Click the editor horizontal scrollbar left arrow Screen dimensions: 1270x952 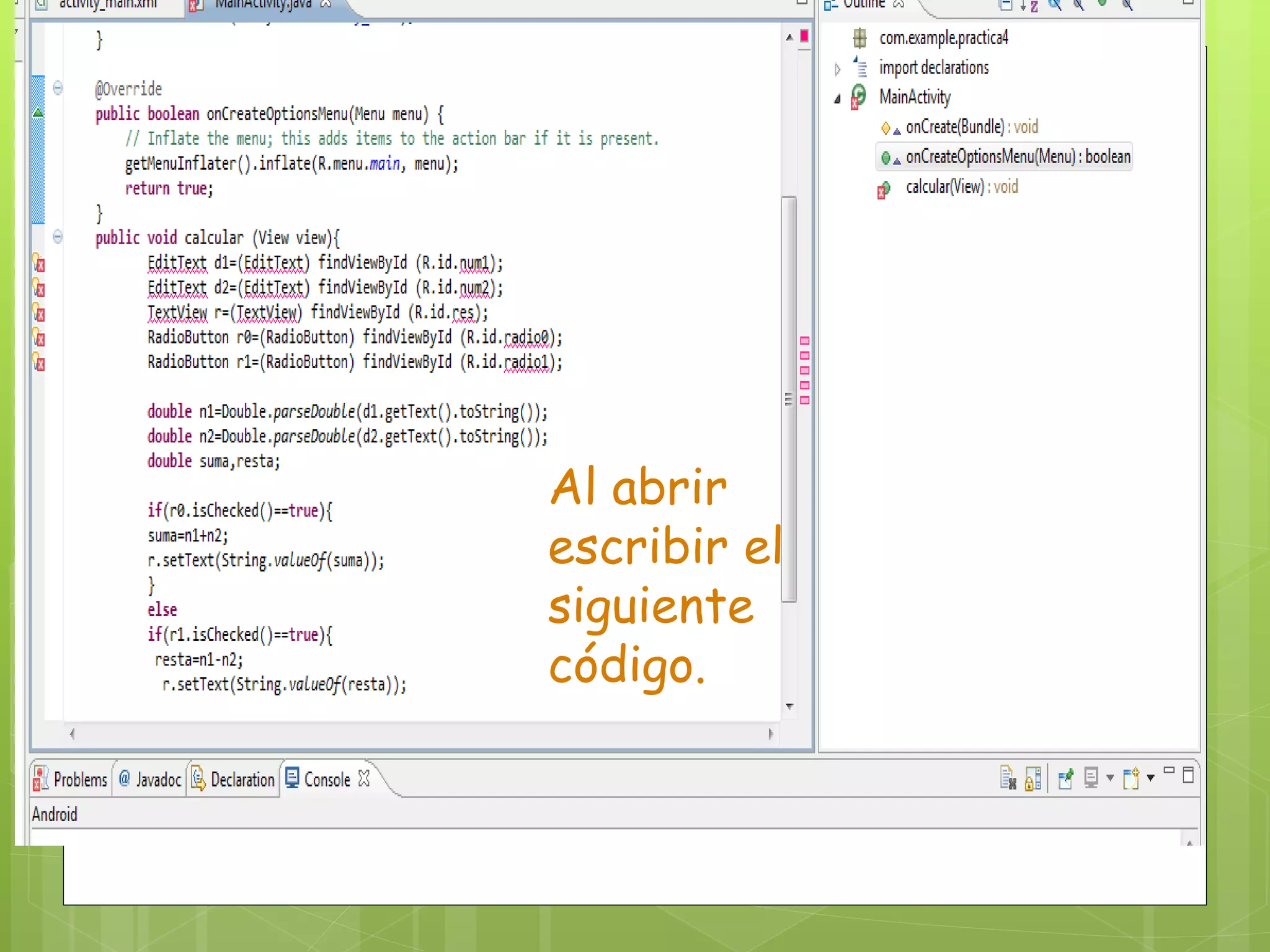(73, 734)
